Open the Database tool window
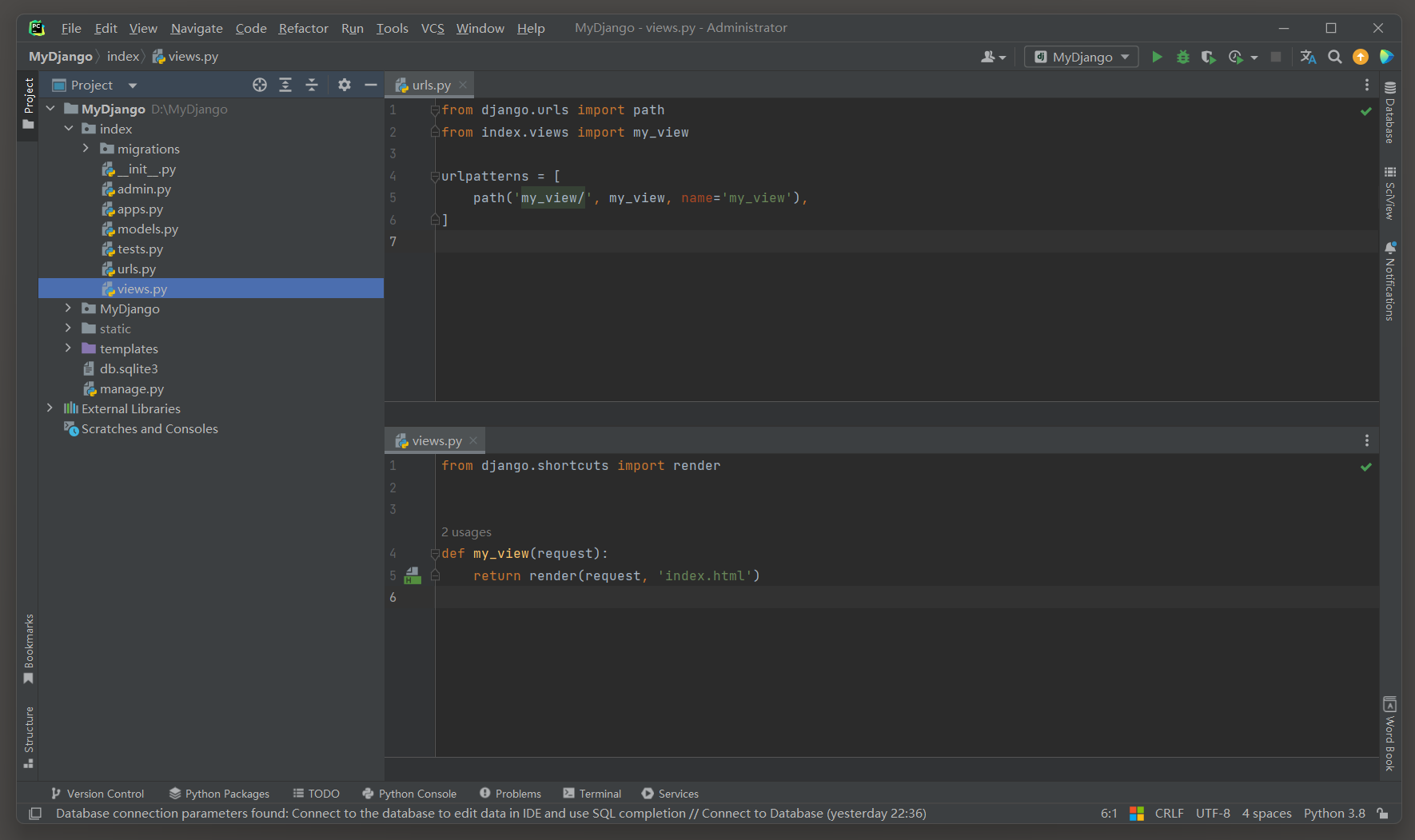Viewport: 1415px width, 840px height. [x=1390, y=113]
